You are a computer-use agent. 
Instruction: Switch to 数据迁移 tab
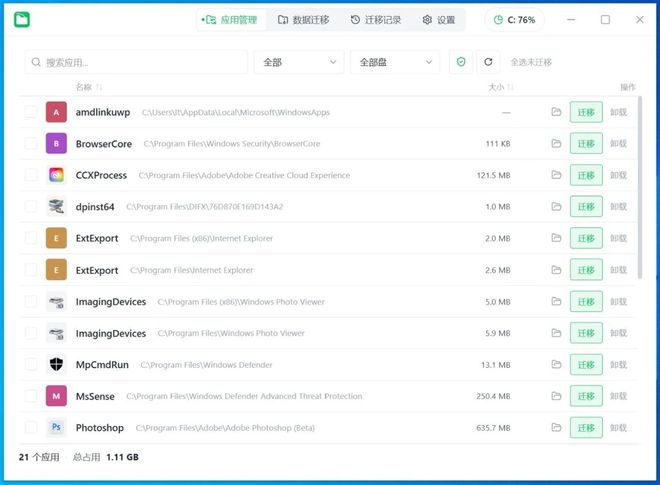(x=303, y=20)
